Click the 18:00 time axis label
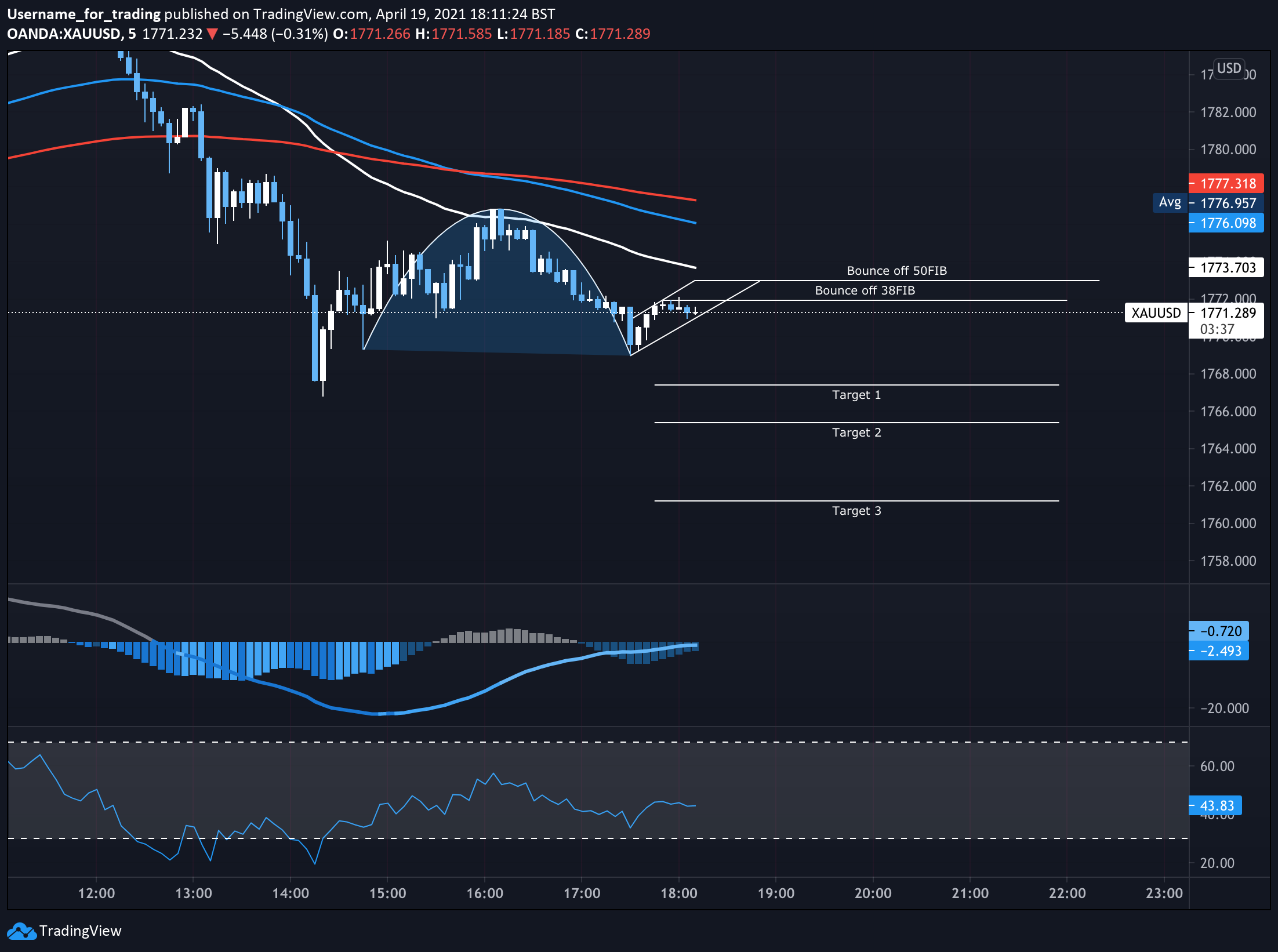The width and height of the screenshot is (1278, 952). [x=679, y=893]
